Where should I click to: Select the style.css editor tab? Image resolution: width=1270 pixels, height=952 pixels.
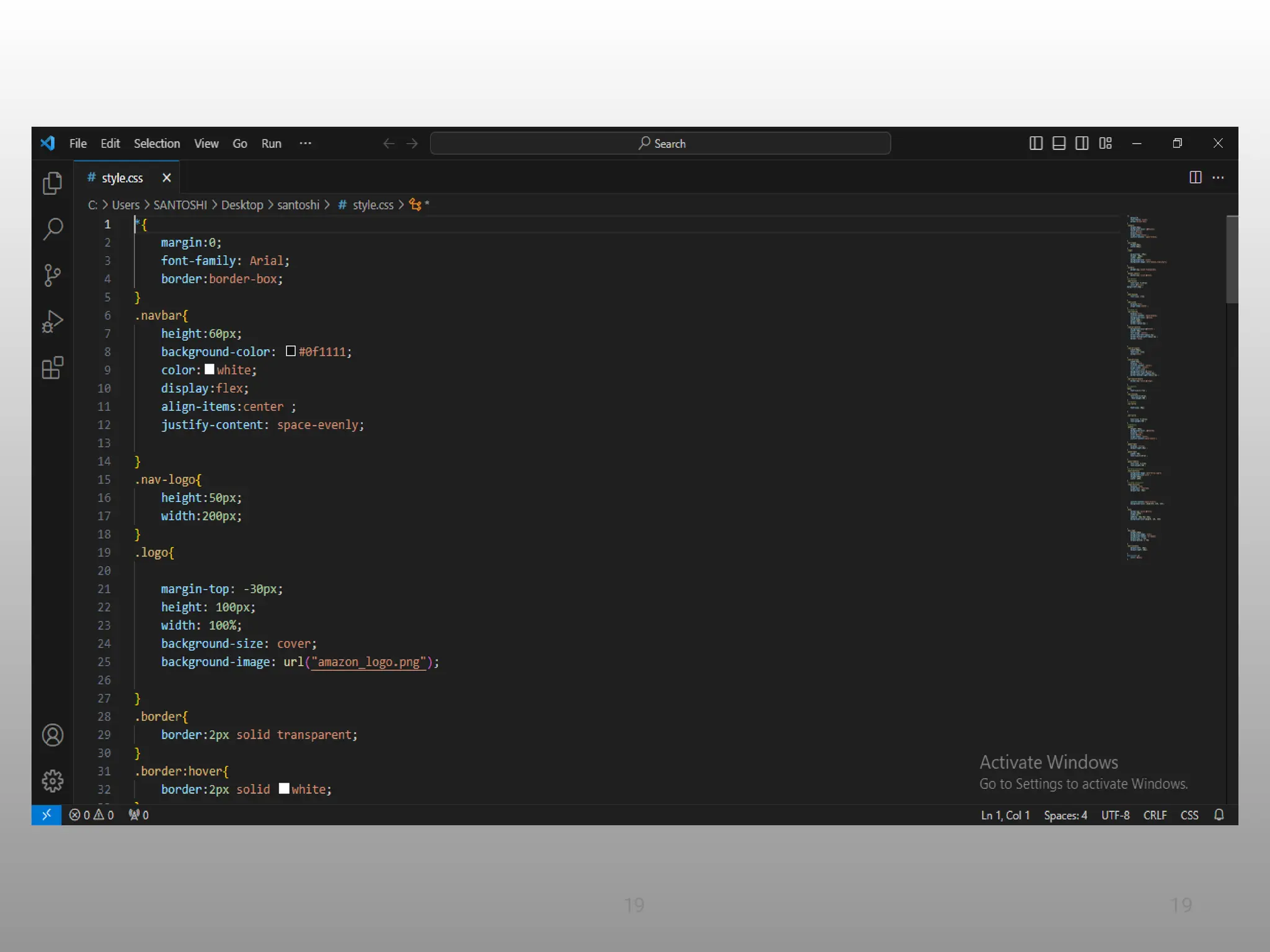[x=127, y=178]
